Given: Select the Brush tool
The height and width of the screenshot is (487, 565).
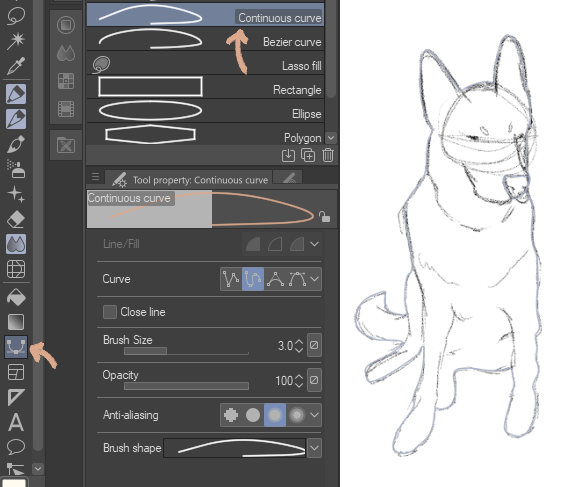Looking at the screenshot, I should pos(16,144).
